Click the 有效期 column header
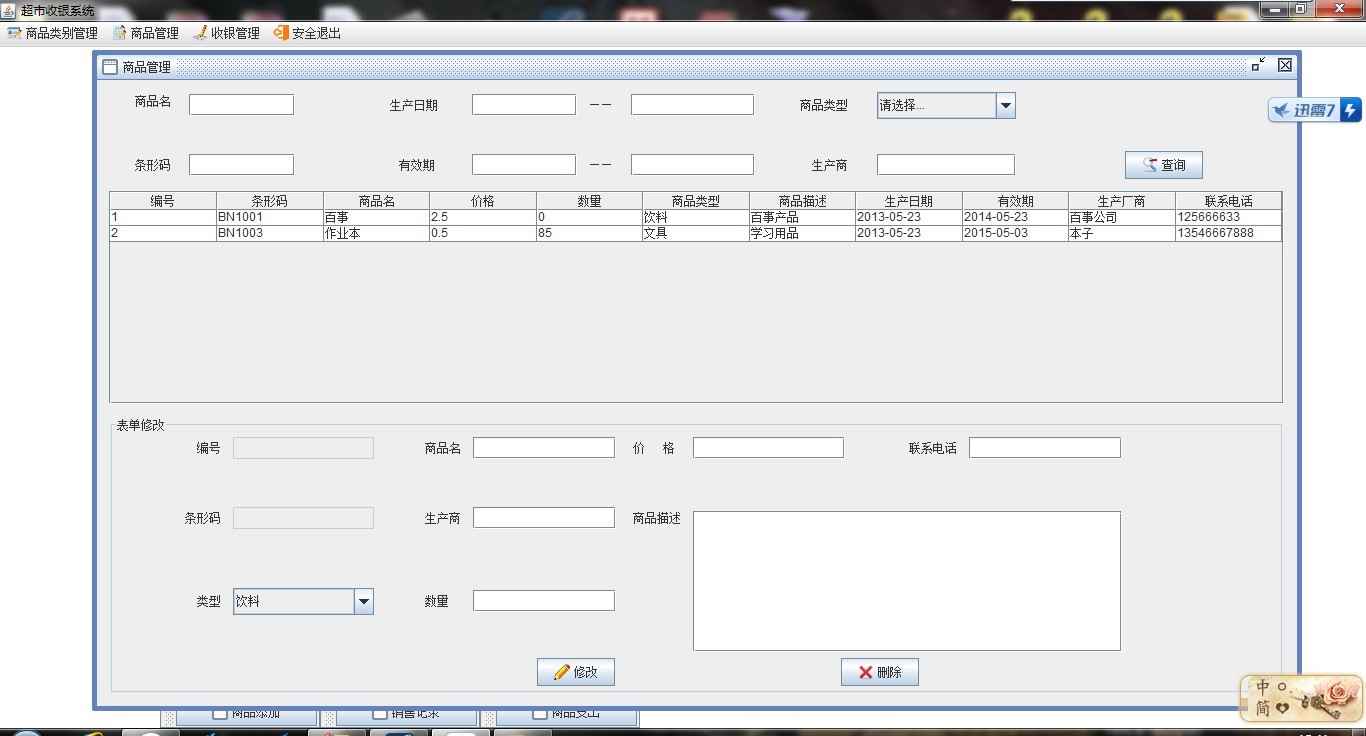The width and height of the screenshot is (1366, 736). click(x=1015, y=201)
